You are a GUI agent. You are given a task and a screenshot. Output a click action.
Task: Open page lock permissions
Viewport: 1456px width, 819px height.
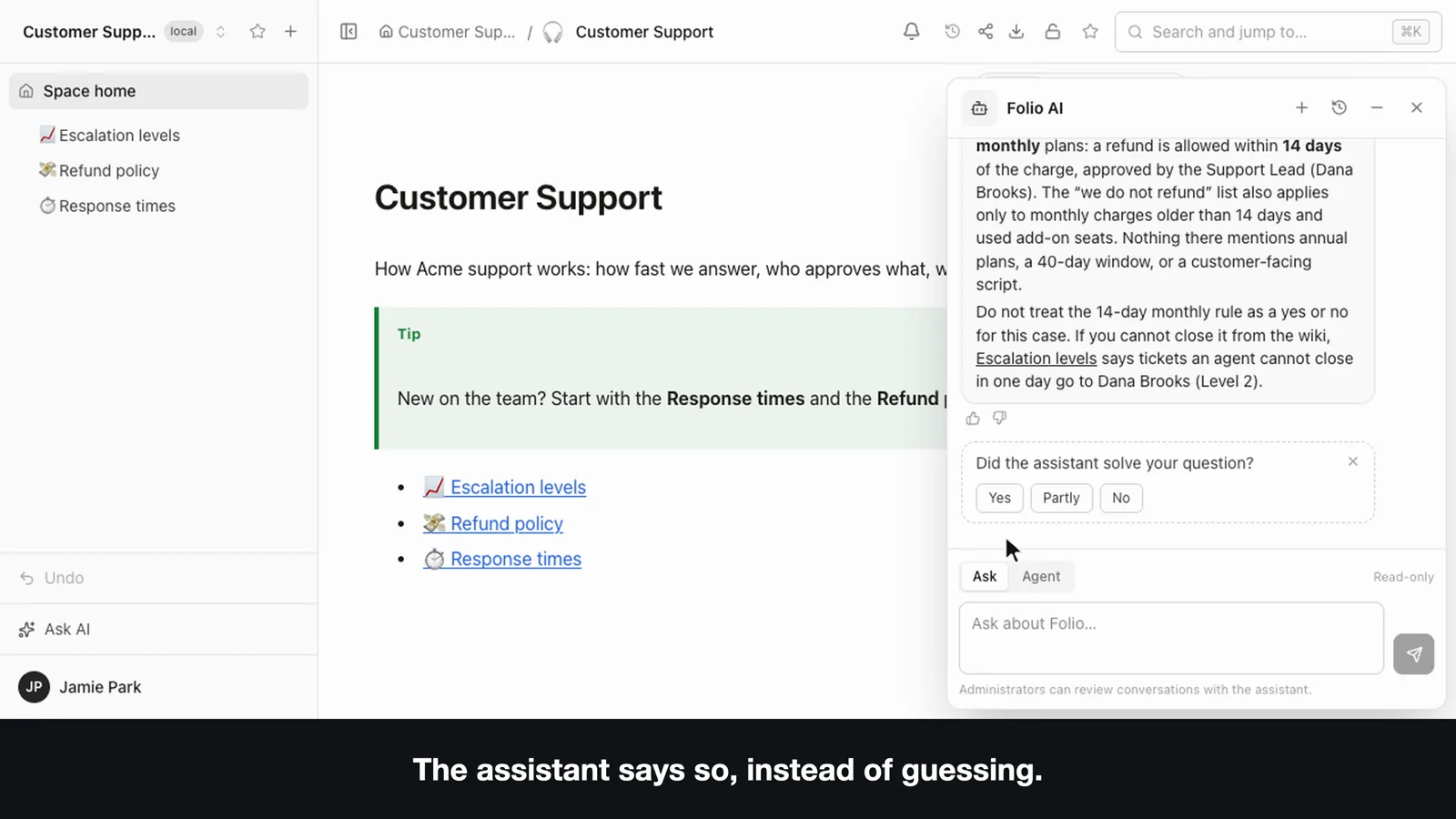1052,32
